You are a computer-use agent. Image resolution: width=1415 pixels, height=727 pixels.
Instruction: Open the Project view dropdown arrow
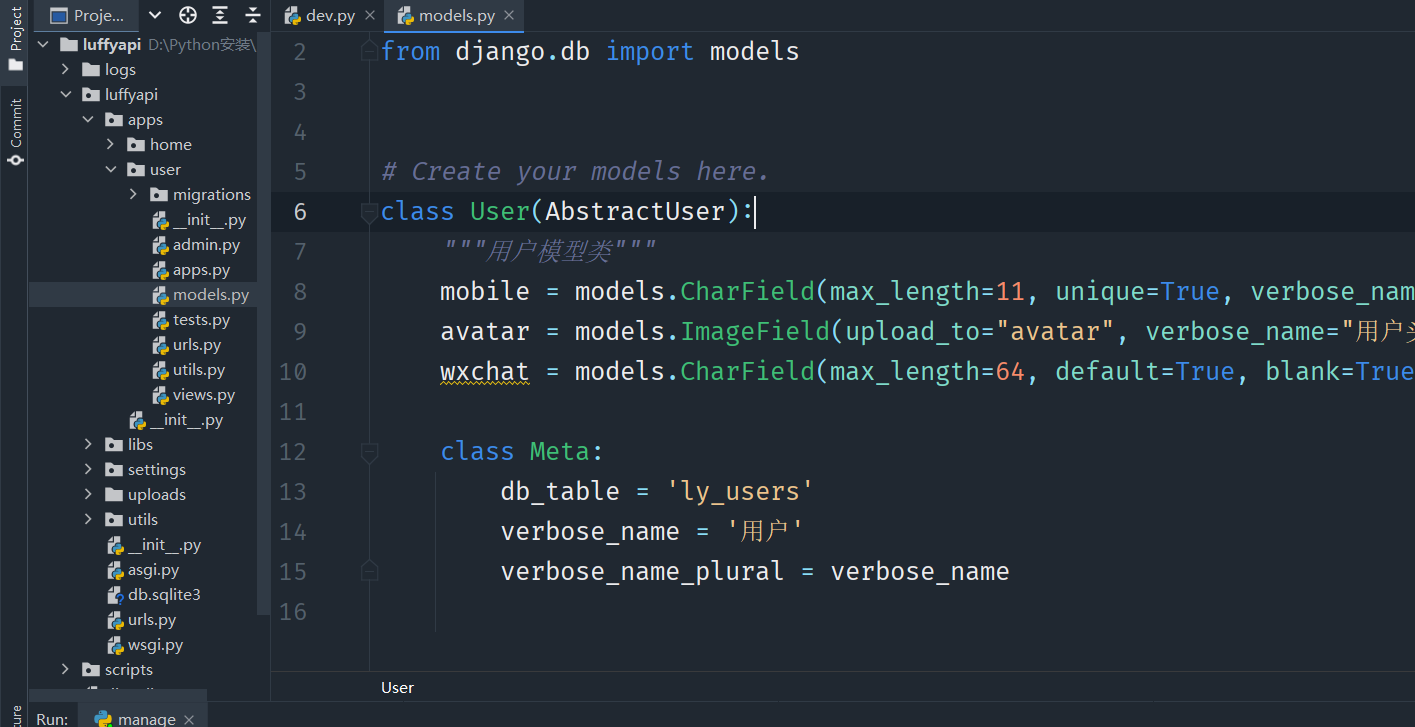pyautogui.click(x=154, y=15)
